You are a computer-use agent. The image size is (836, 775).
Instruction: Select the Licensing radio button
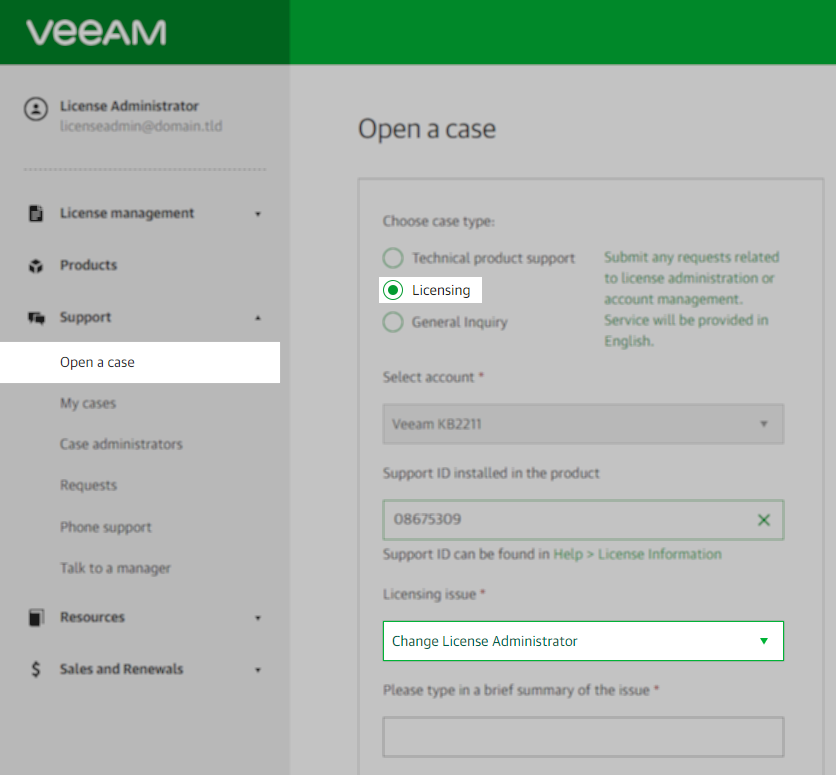393,290
